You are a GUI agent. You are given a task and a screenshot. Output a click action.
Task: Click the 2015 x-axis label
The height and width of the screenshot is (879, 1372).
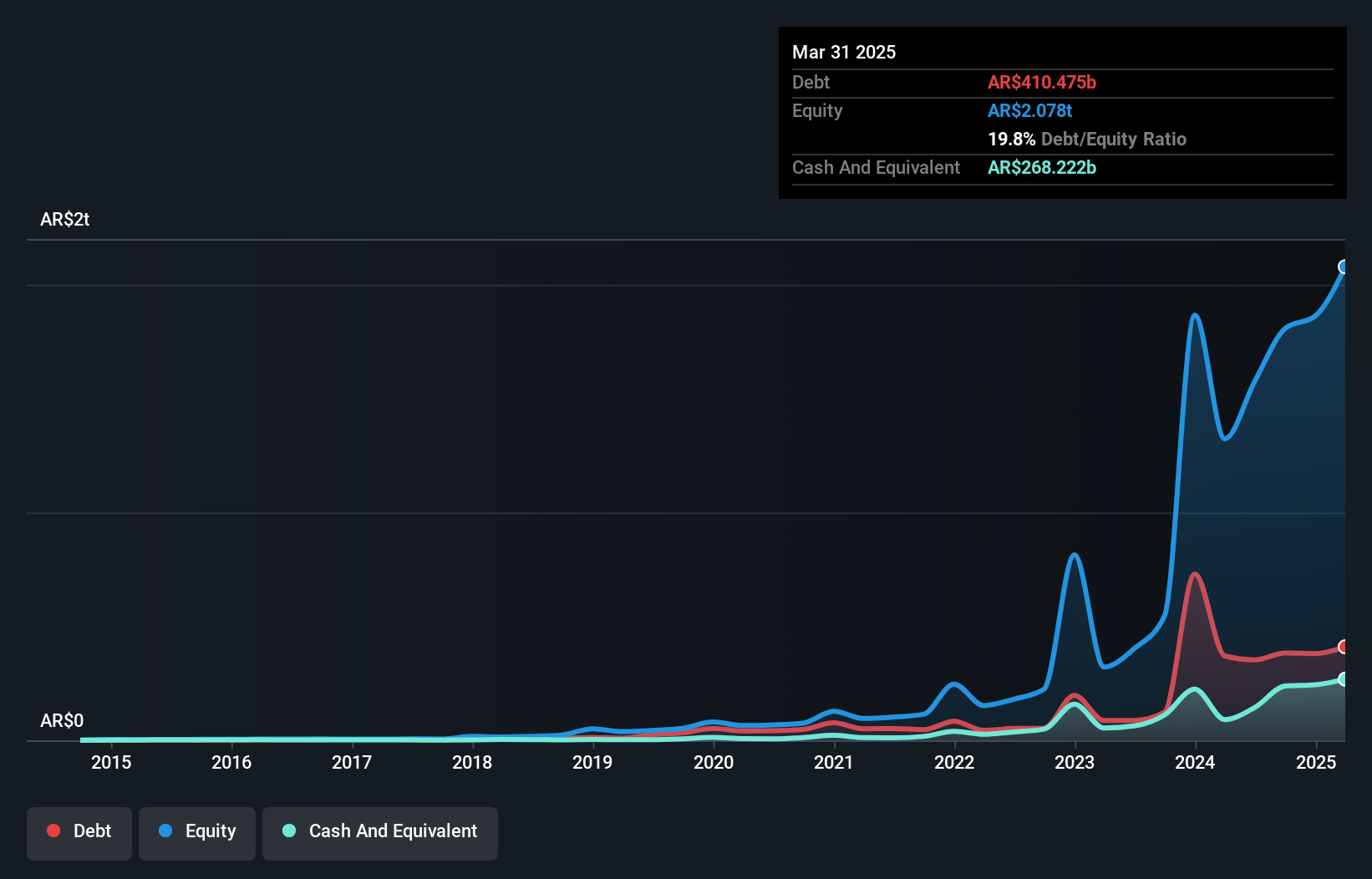pos(111,762)
